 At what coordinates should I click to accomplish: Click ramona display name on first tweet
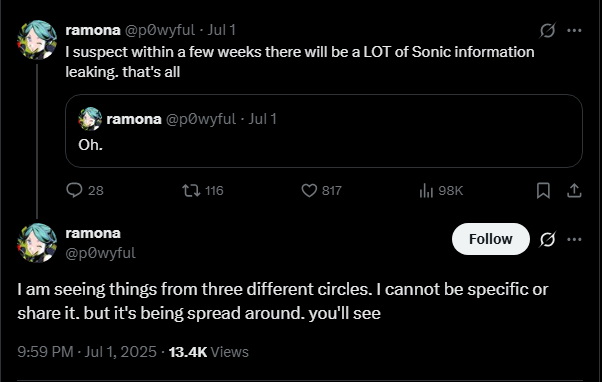pyautogui.click(x=93, y=30)
